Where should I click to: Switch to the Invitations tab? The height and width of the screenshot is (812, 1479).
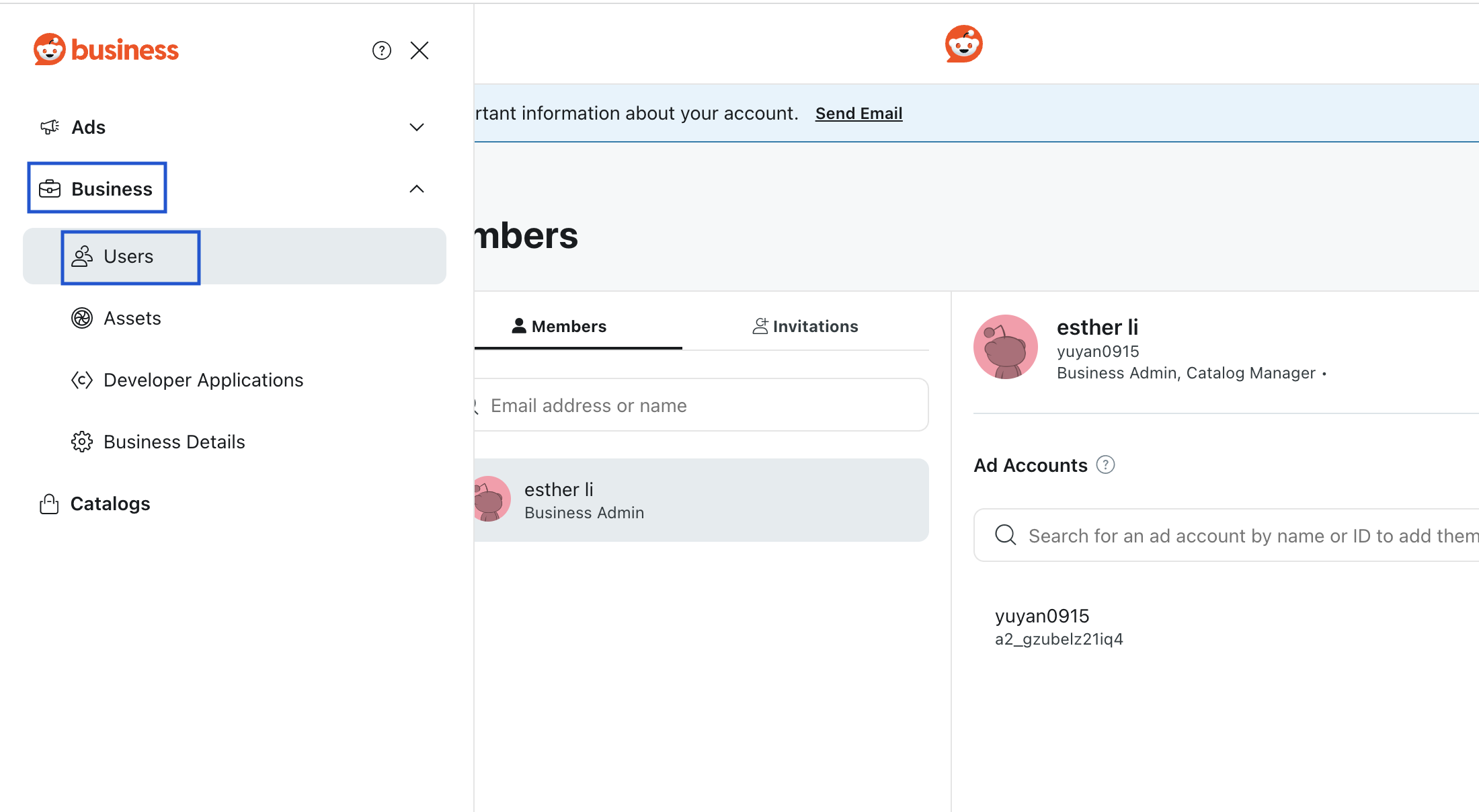click(x=805, y=326)
